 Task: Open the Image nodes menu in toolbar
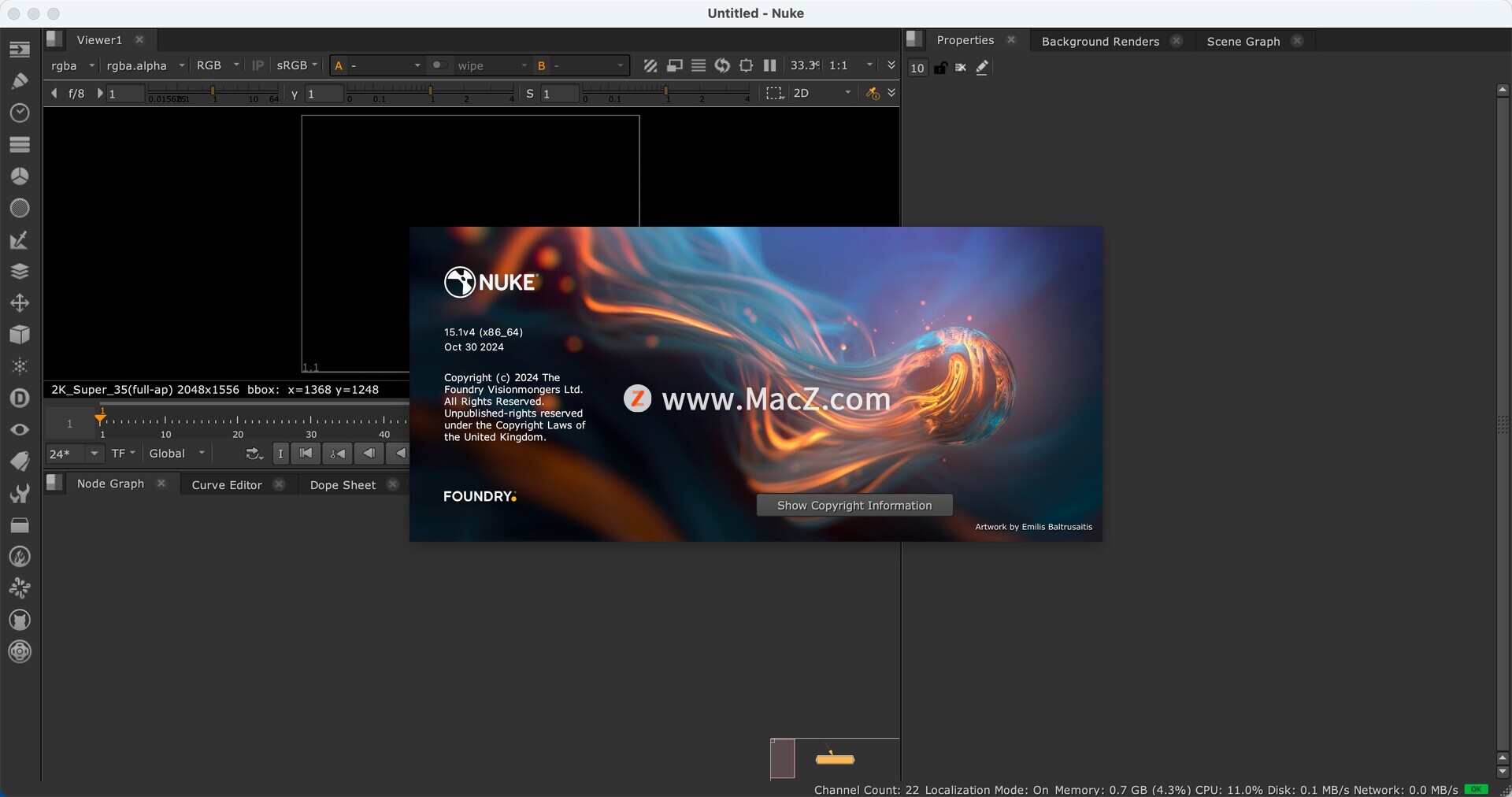(20, 50)
